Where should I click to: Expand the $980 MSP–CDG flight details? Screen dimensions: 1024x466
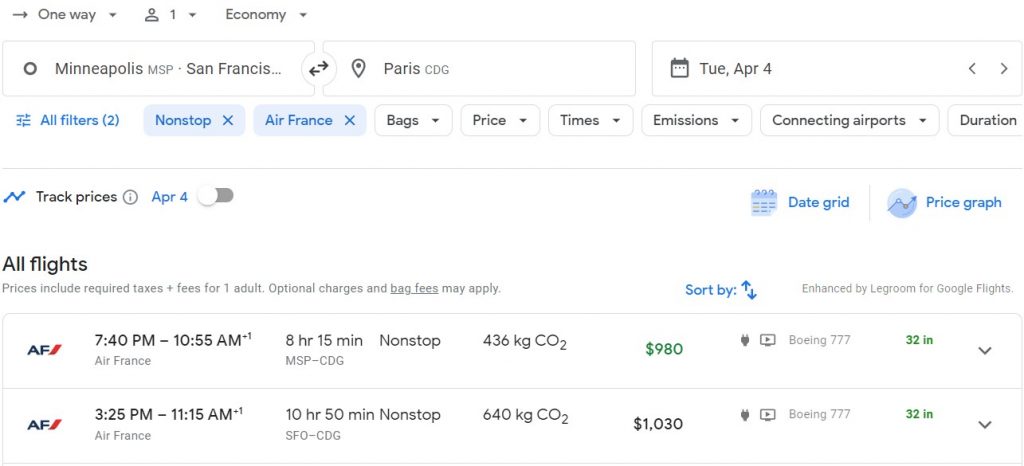pyautogui.click(x=984, y=350)
